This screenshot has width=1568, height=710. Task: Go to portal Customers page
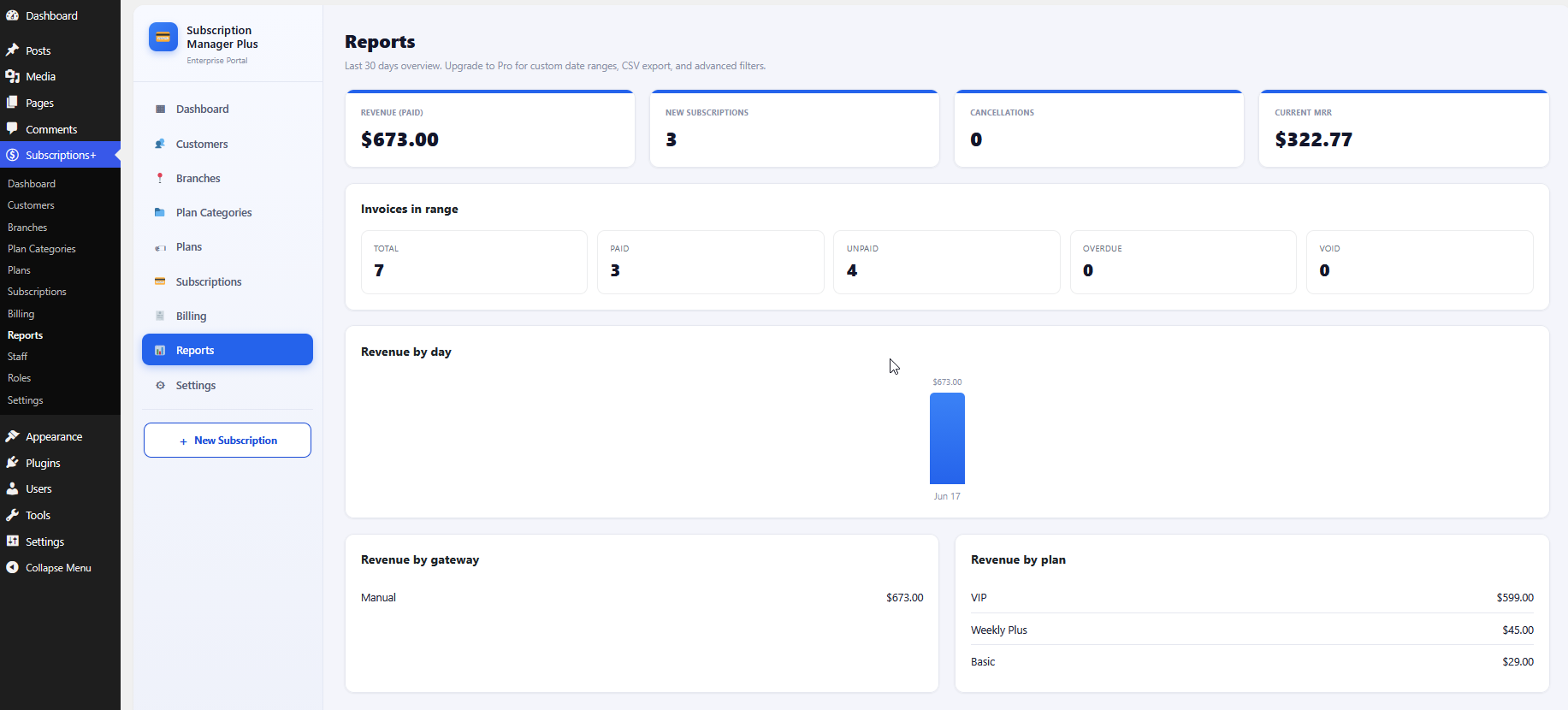click(228, 144)
